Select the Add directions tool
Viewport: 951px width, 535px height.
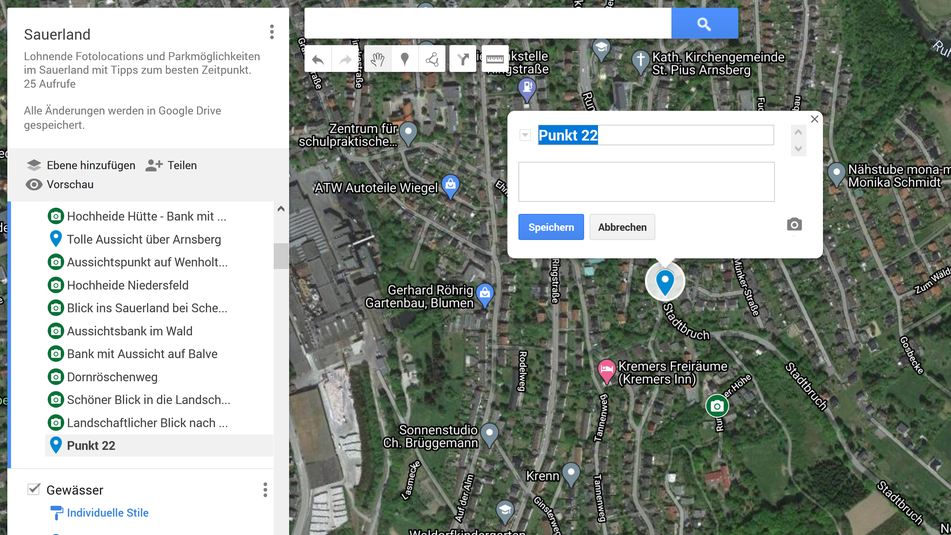point(463,59)
